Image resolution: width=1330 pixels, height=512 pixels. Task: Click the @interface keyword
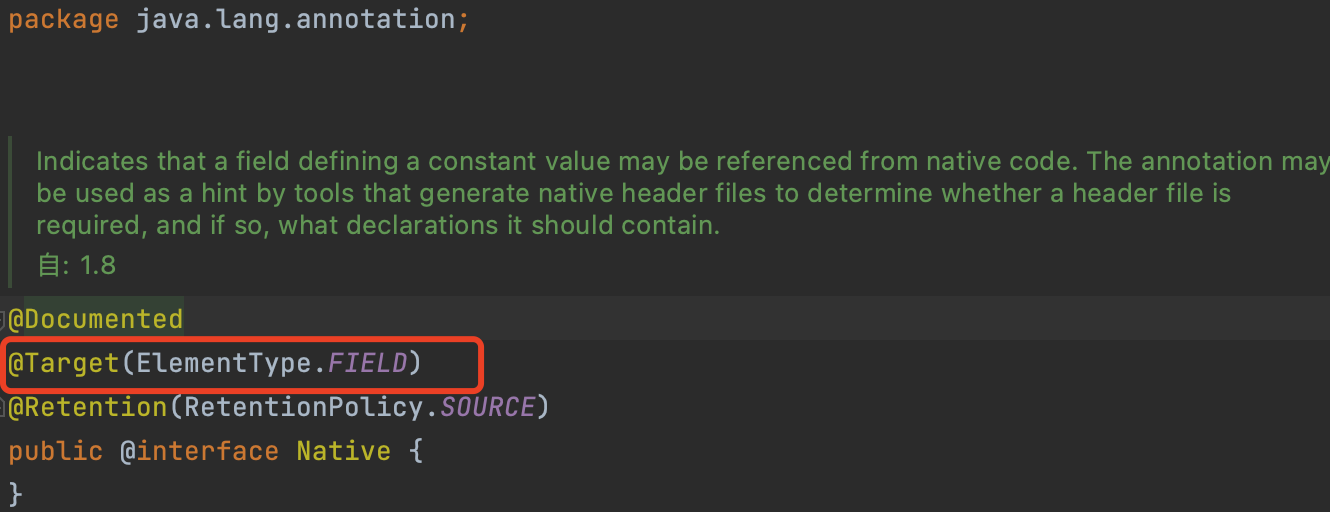[x=200, y=451]
